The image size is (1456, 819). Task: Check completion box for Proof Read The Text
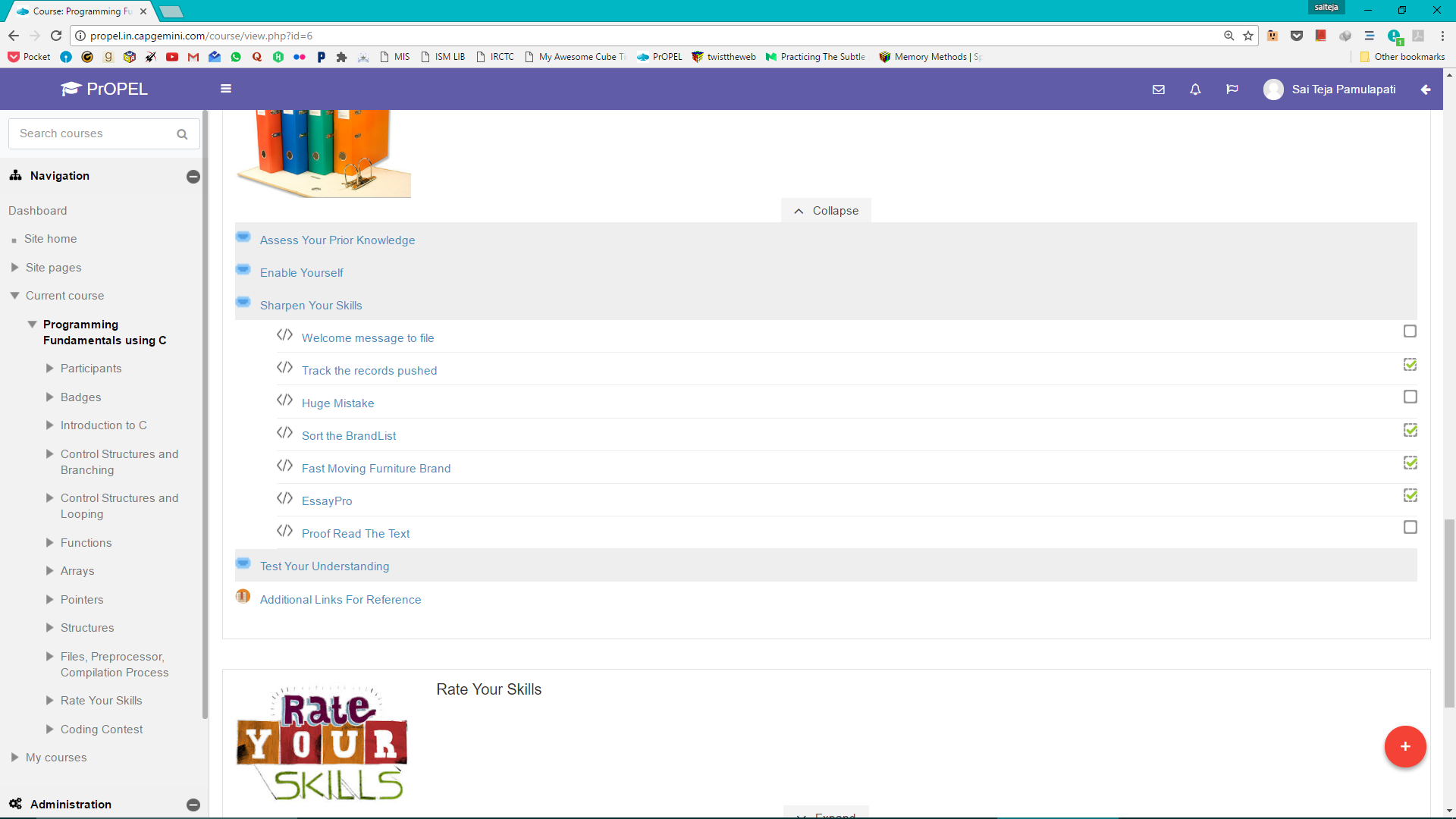[x=1410, y=527]
